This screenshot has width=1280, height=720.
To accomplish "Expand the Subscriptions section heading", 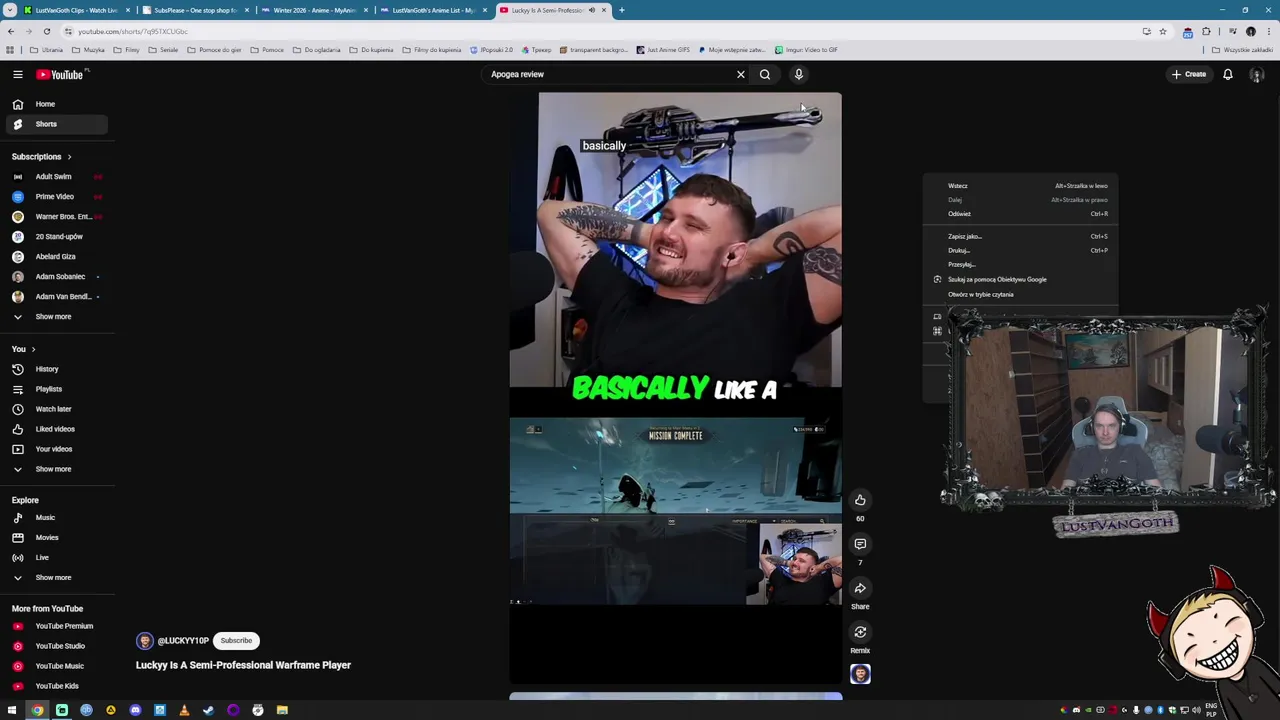I will point(42,157).
